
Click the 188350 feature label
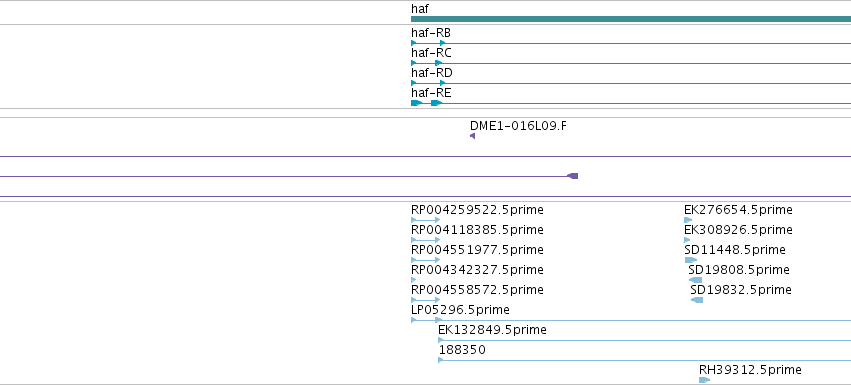[x=462, y=350]
